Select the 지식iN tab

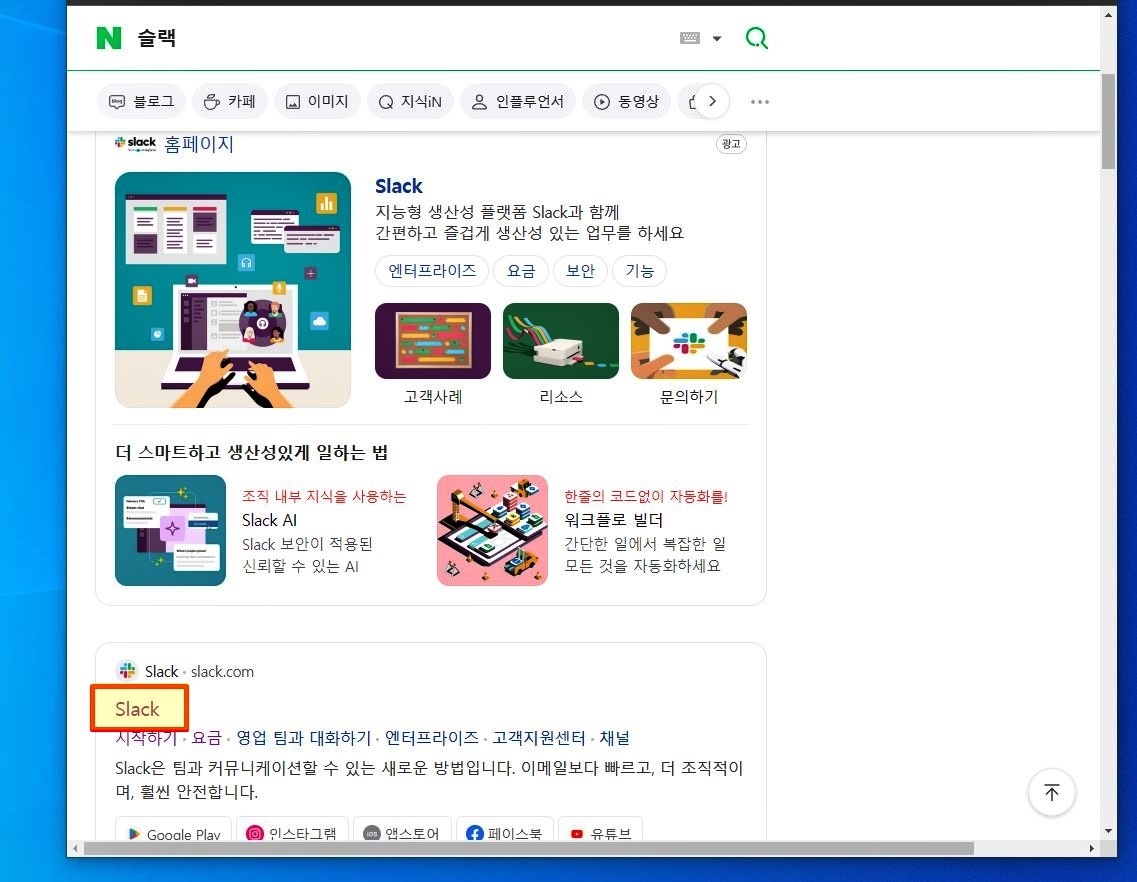(410, 102)
